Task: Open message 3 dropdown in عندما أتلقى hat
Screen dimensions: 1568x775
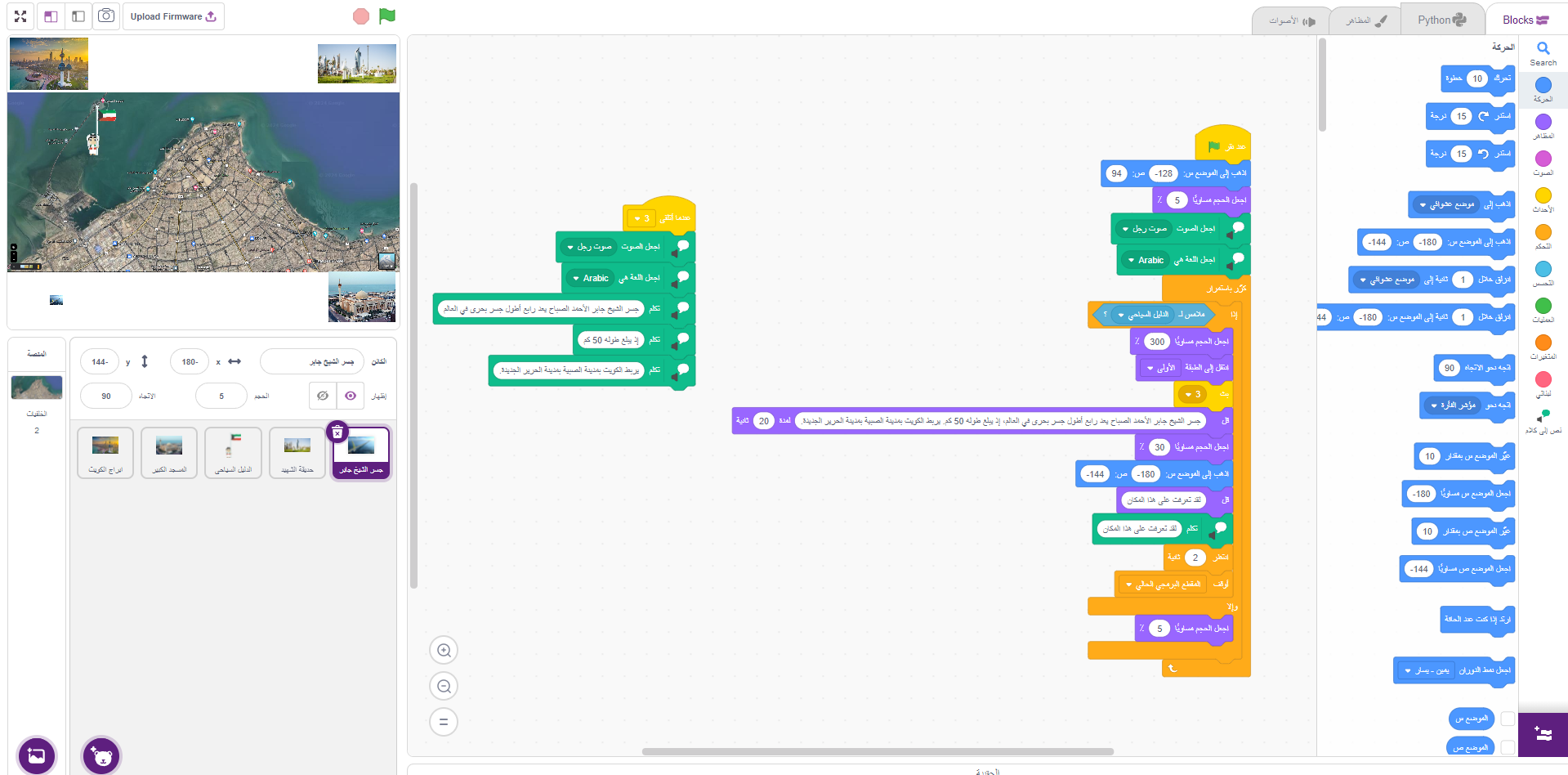Action: tap(641, 218)
